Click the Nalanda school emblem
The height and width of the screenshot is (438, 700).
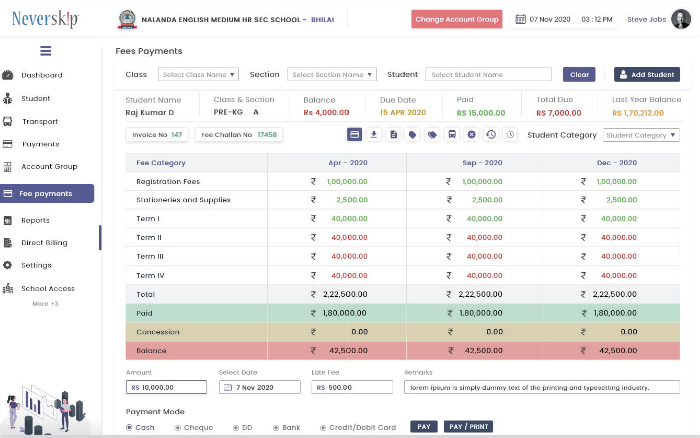[127, 20]
